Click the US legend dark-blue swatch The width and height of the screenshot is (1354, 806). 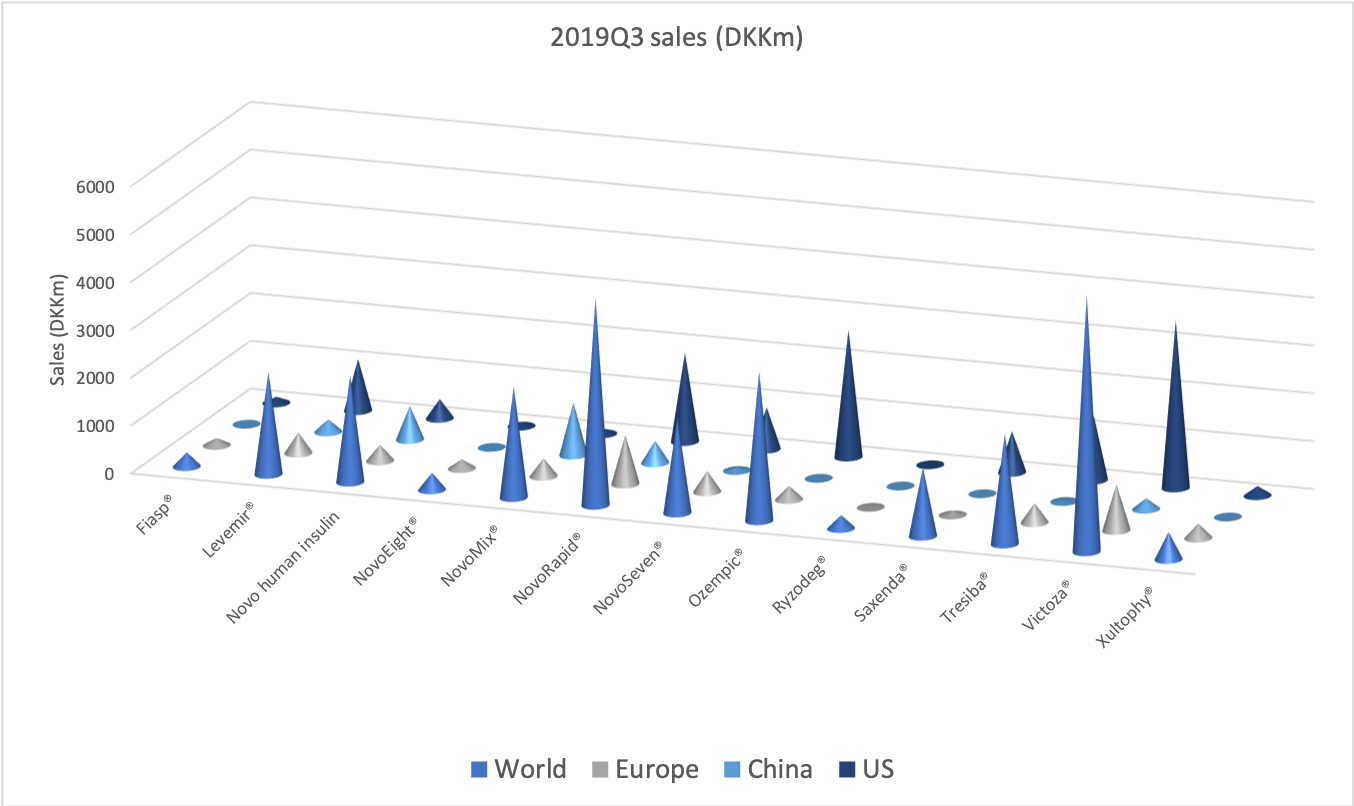point(847,770)
